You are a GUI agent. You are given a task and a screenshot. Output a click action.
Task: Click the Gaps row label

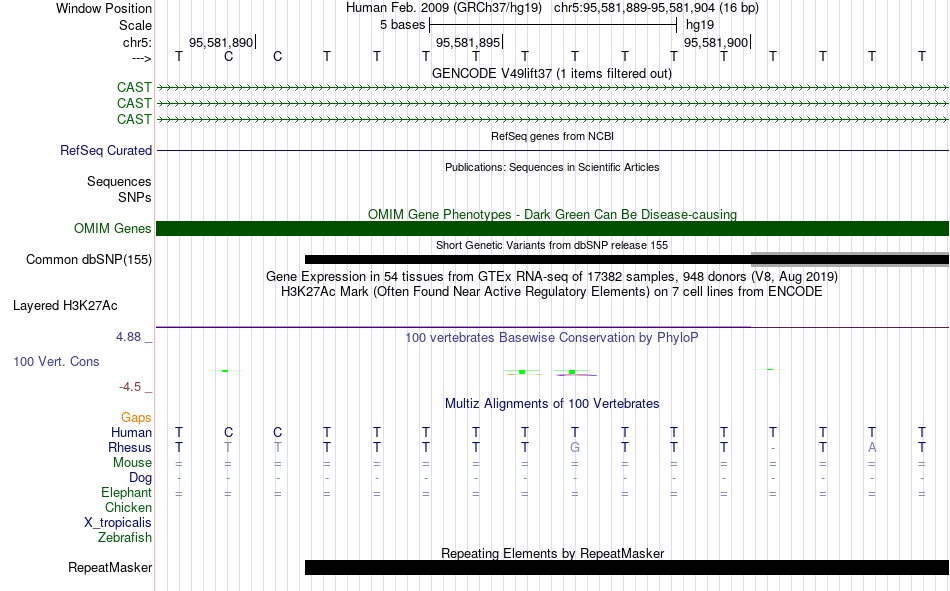(136, 418)
